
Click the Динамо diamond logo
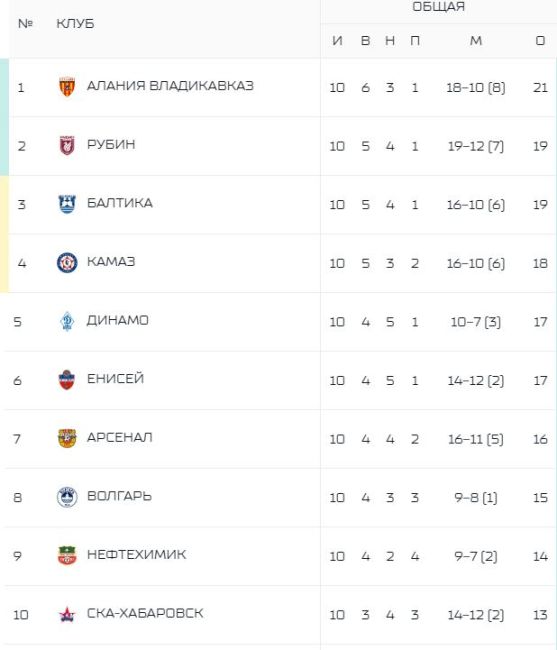tap(67, 321)
